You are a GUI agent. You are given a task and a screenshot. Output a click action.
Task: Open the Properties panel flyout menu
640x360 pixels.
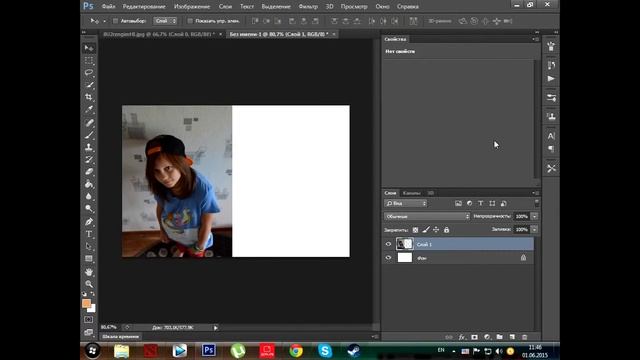535,39
